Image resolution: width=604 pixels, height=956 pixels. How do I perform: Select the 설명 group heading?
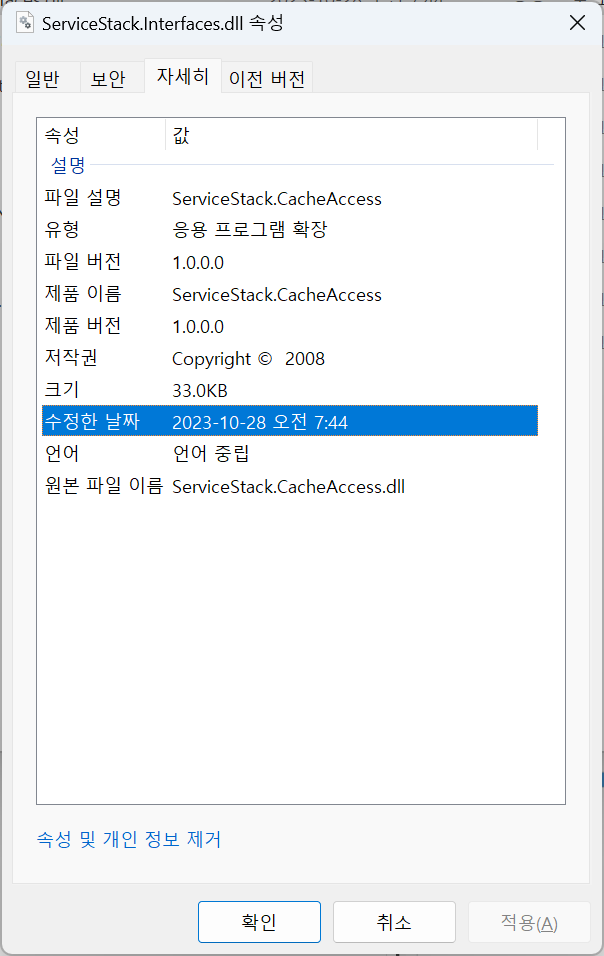[68, 165]
